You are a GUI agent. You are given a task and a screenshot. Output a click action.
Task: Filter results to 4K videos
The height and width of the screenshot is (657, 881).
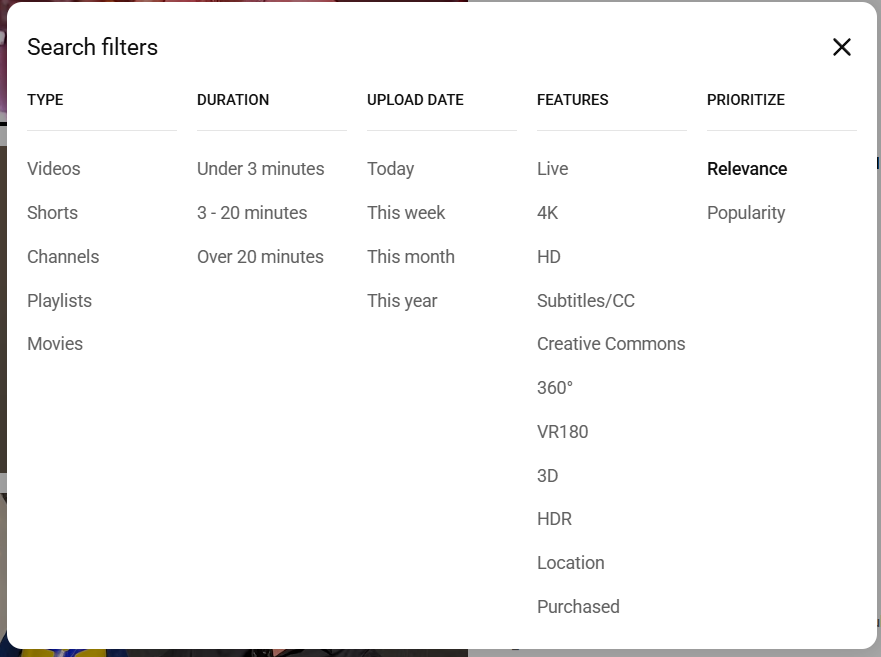(547, 213)
